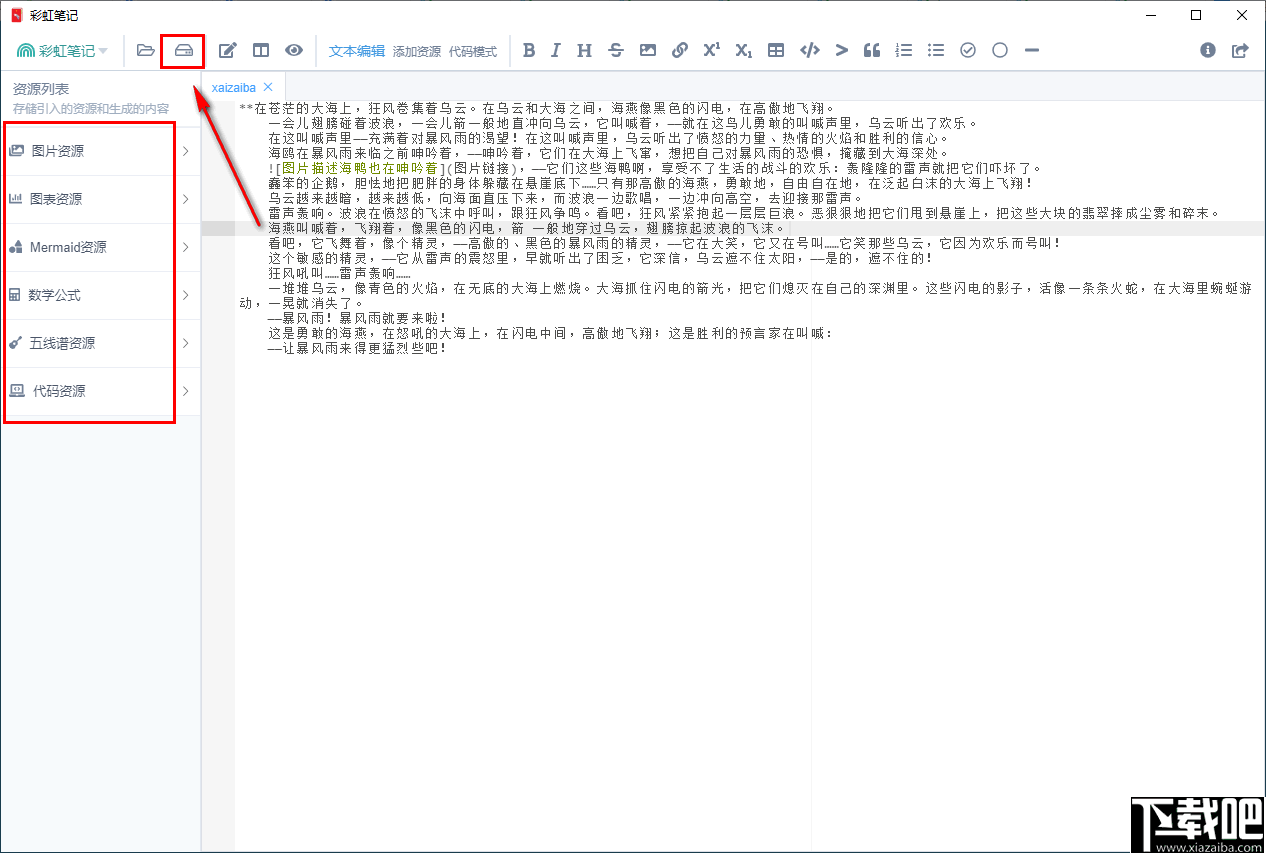This screenshot has height=853, width=1266.
Task: Expand the 图片资源 chevron
Action: coord(185,152)
